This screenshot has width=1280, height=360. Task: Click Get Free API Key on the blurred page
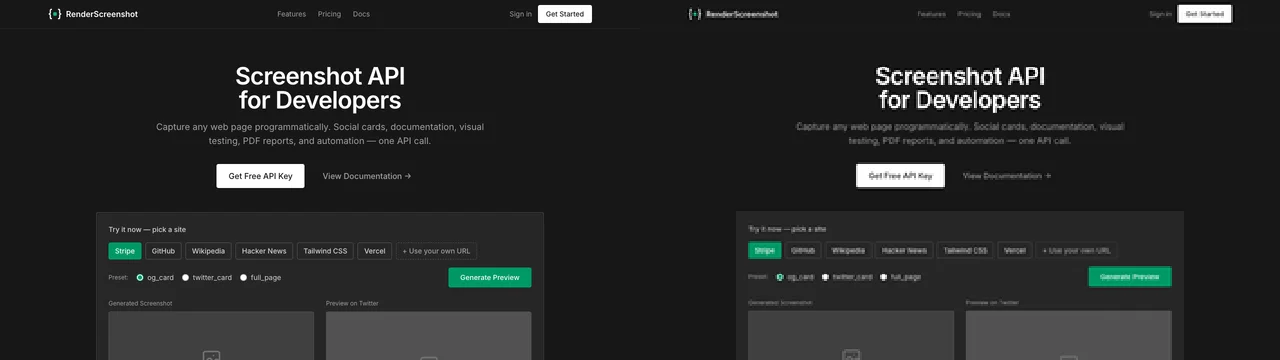(900, 176)
